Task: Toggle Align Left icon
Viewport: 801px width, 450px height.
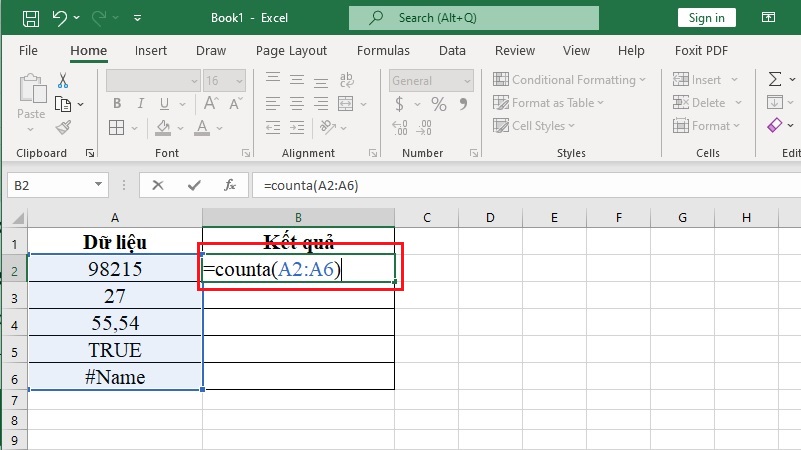Action: click(273, 104)
